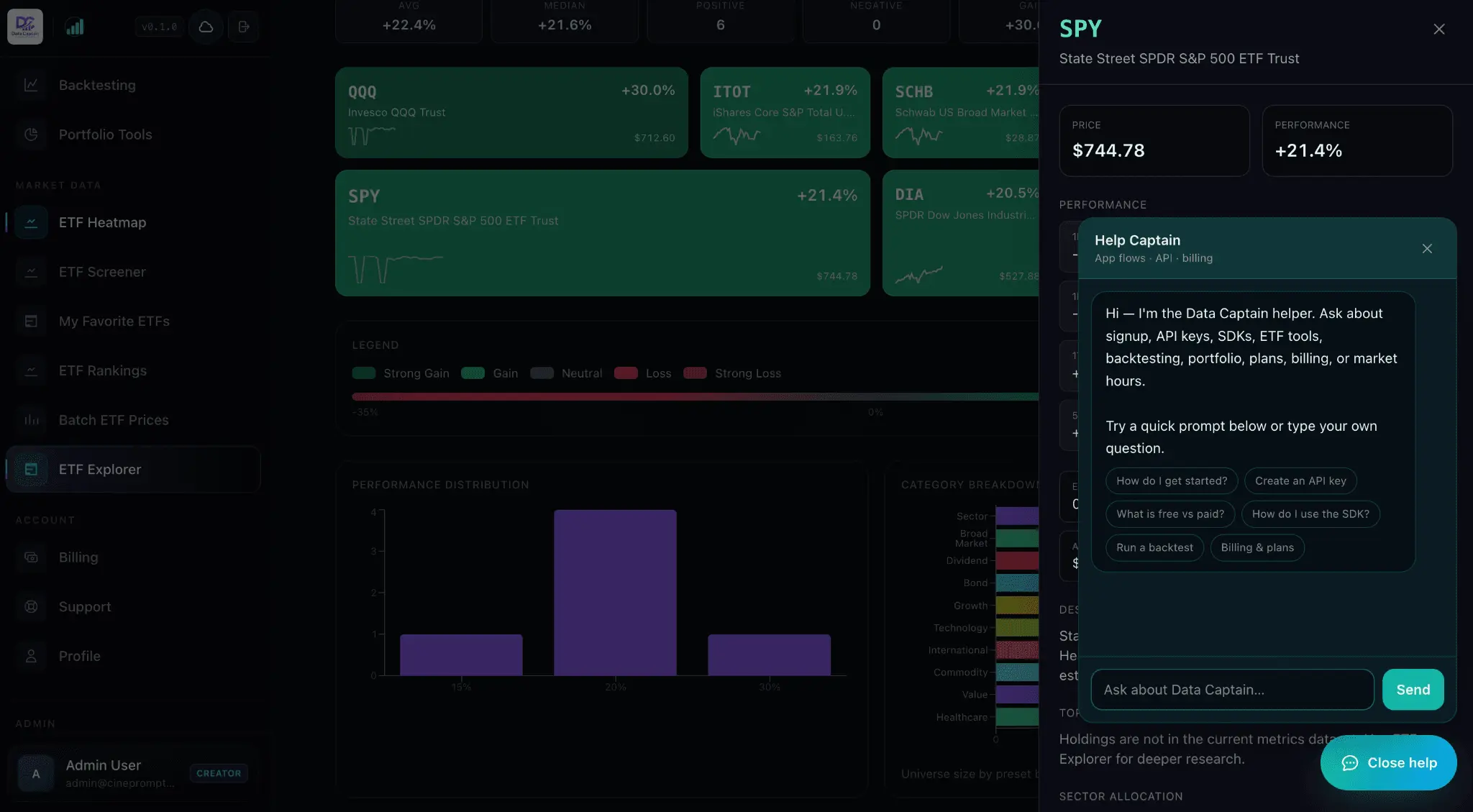Click the 30% distribution bar

coord(769,655)
